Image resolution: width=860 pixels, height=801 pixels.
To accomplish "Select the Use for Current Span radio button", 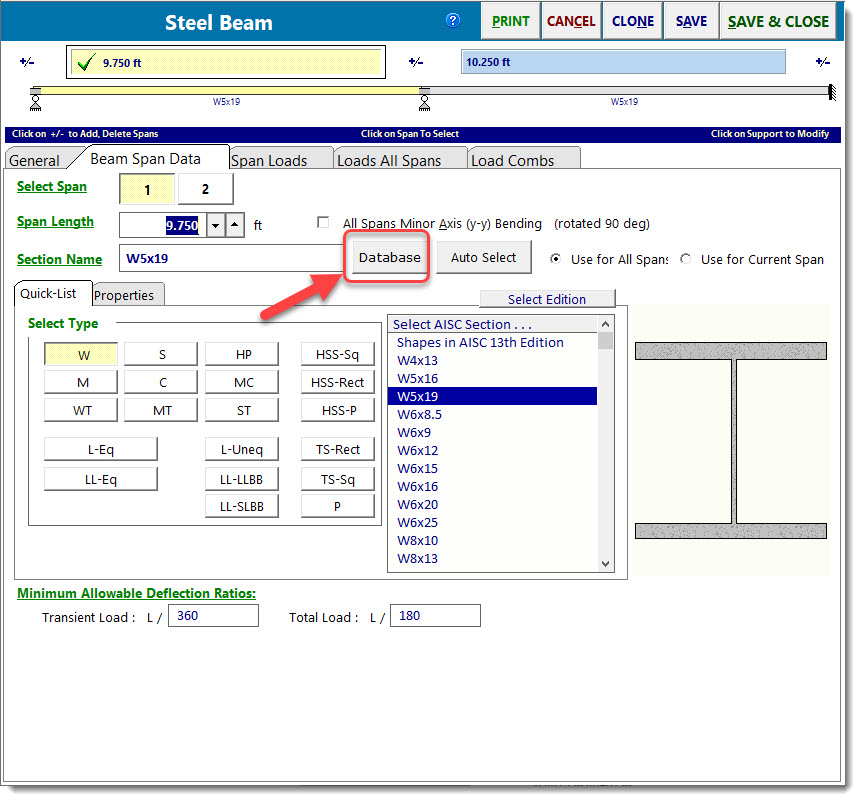I will [x=686, y=257].
